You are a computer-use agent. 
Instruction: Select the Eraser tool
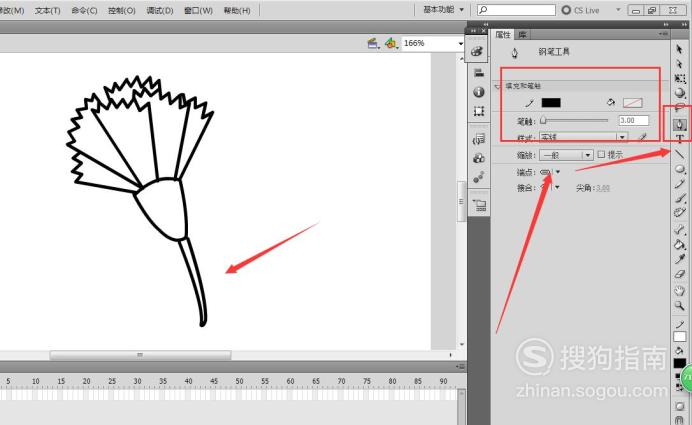(x=680, y=274)
